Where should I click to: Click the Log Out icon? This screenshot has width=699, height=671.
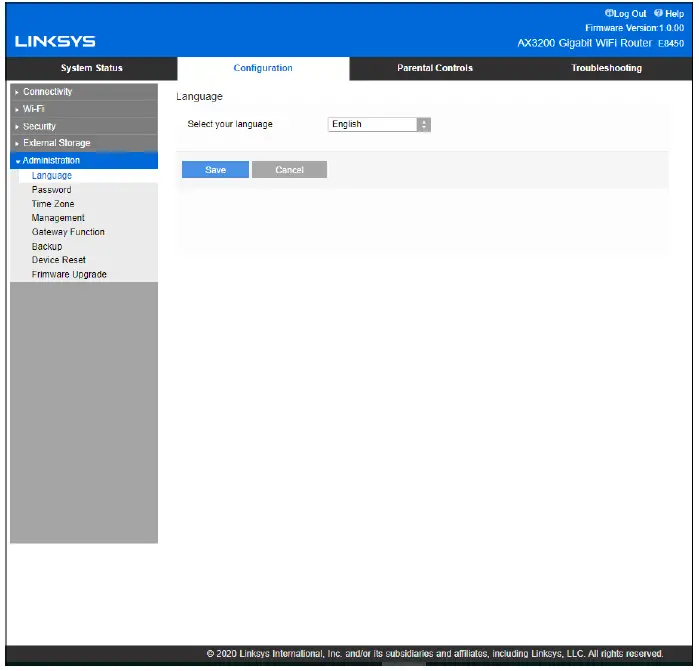click(609, 13)
